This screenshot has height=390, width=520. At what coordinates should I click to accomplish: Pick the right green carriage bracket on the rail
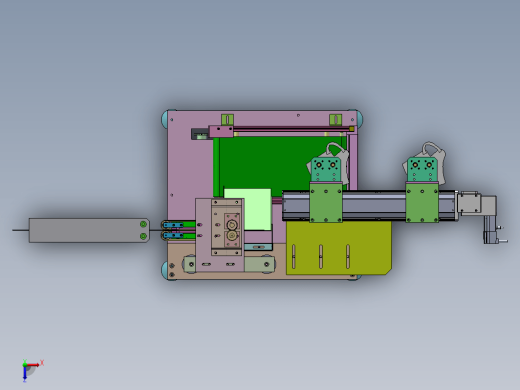(x=422, y=202)
